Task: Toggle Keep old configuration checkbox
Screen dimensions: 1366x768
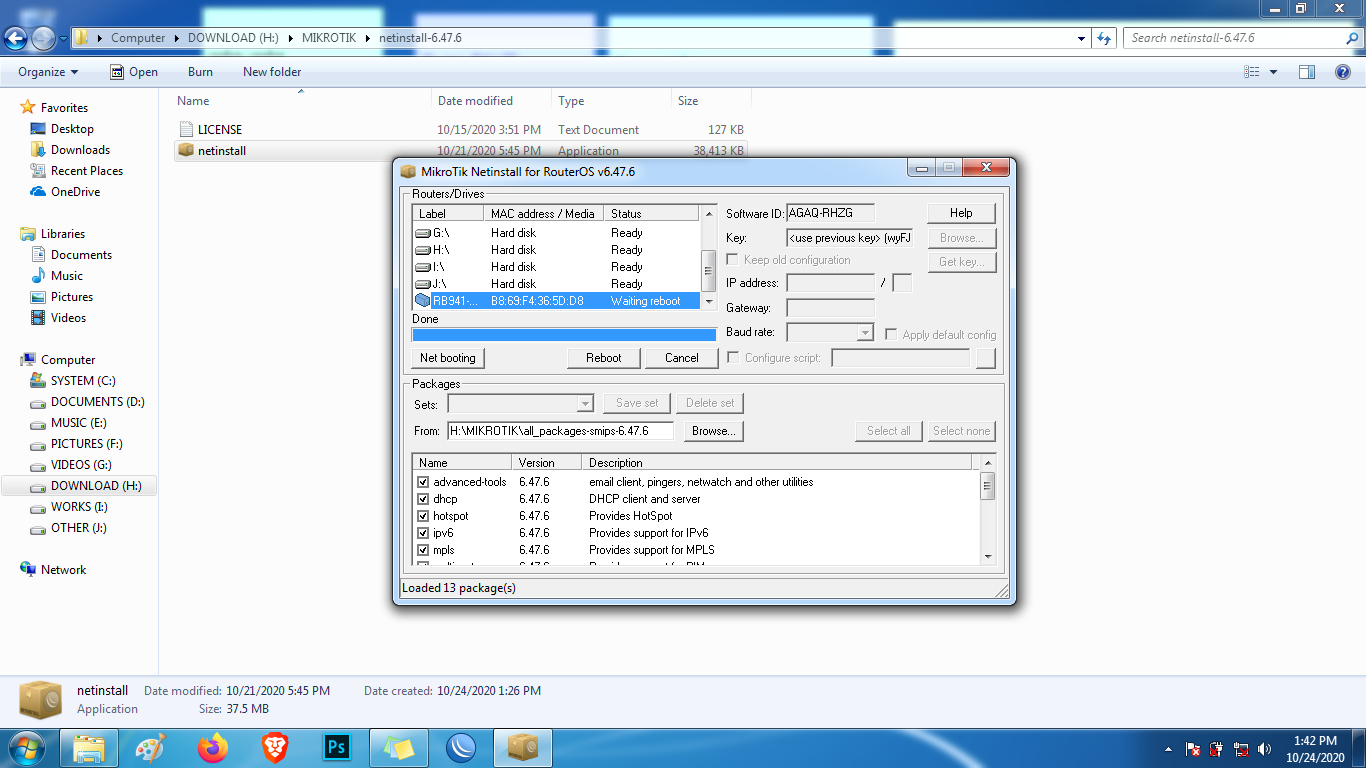Action: 733,260
